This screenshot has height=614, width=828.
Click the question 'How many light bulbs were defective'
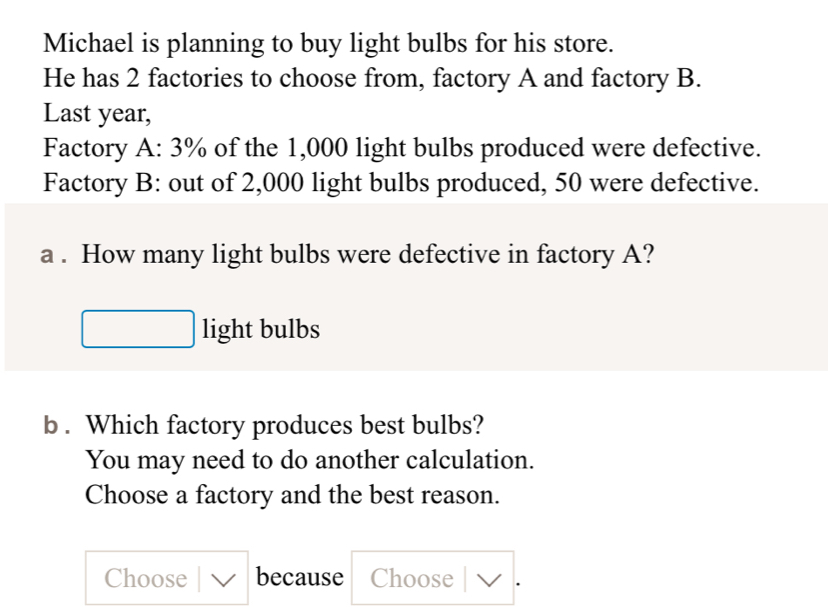pos(368,255)
